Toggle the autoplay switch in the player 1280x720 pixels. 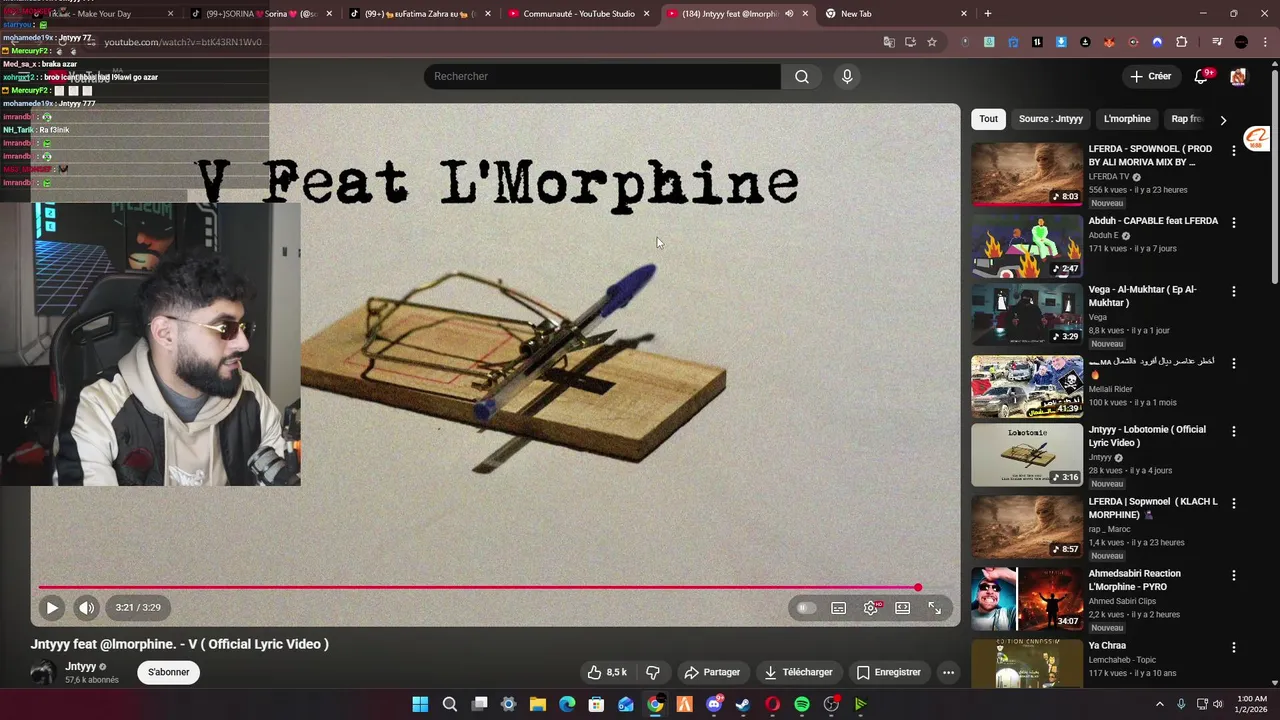pos(806,608)
